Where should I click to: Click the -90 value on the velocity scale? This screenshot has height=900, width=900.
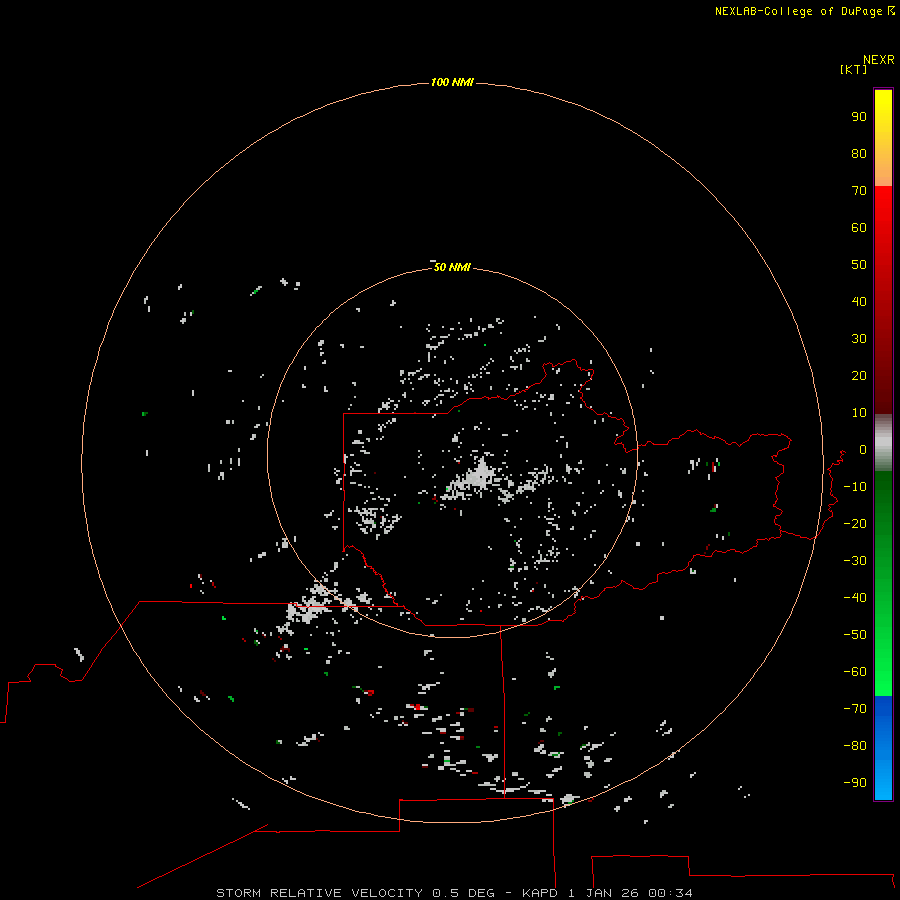point(855,782)
